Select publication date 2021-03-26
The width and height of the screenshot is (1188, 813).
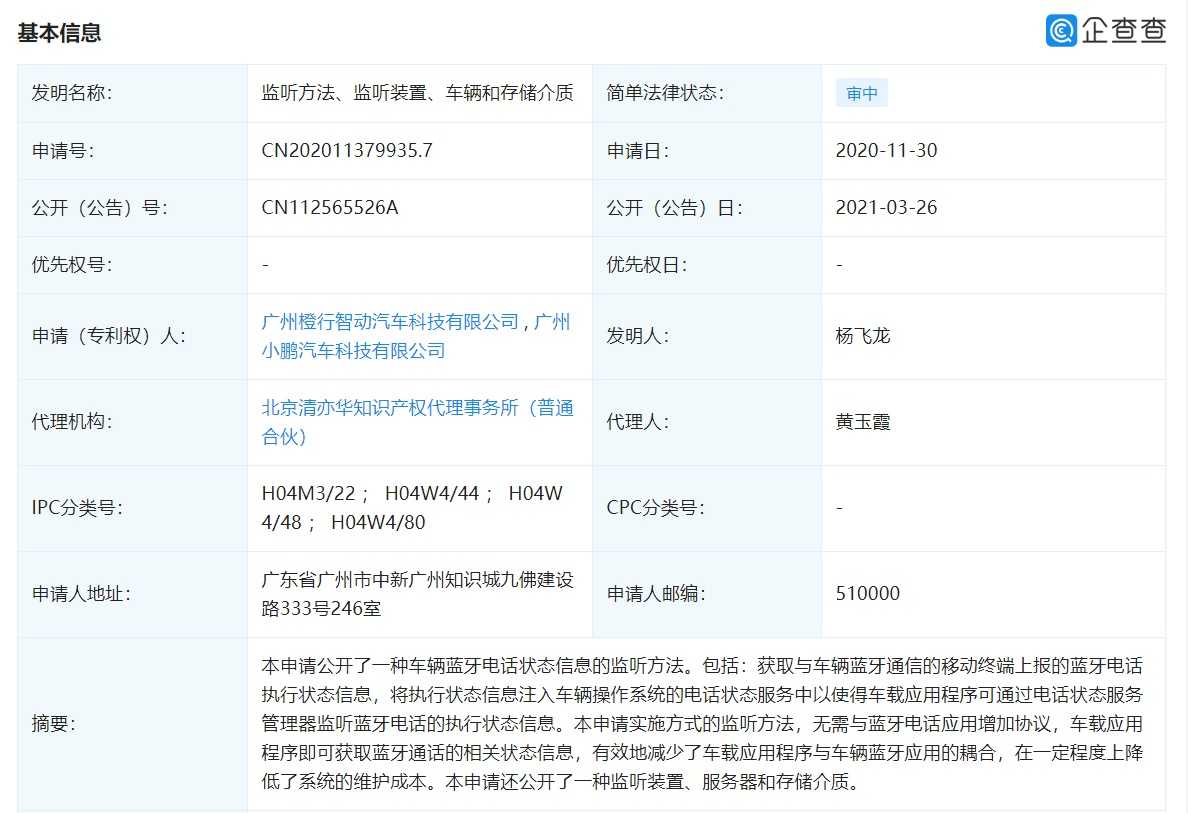pos(886,208)
